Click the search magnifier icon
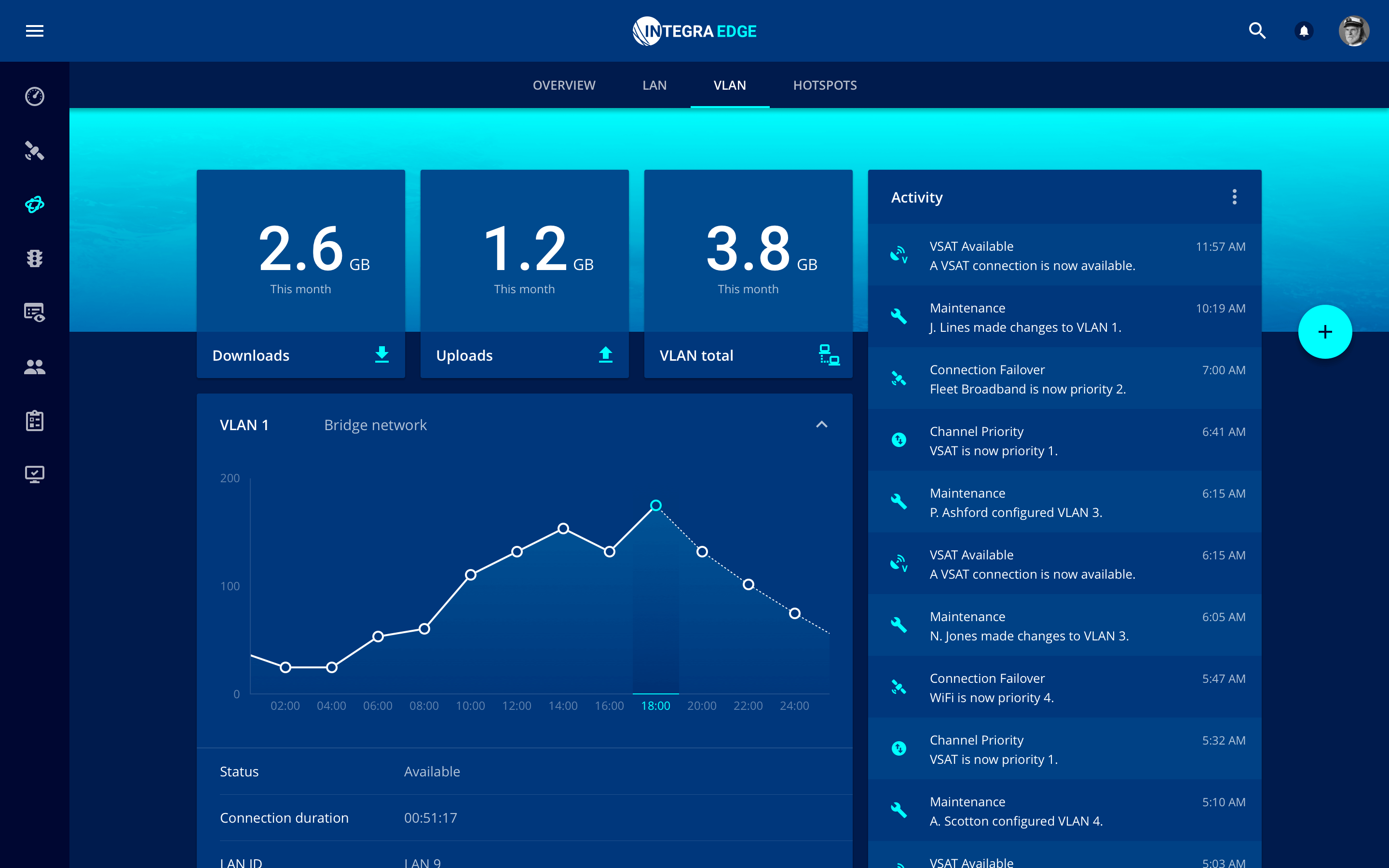 point(1257,31)
